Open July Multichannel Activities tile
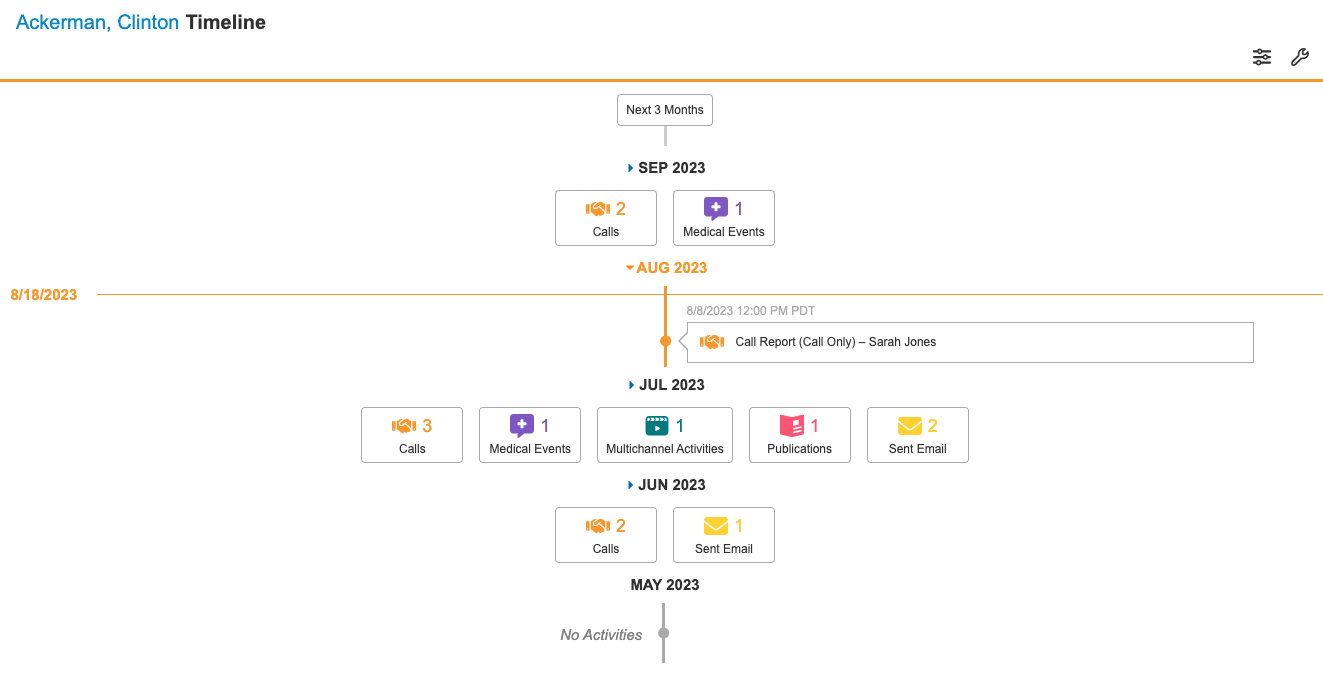This screenshot has height=673, width=1323. pyautogui.click(x=665, y=435)
